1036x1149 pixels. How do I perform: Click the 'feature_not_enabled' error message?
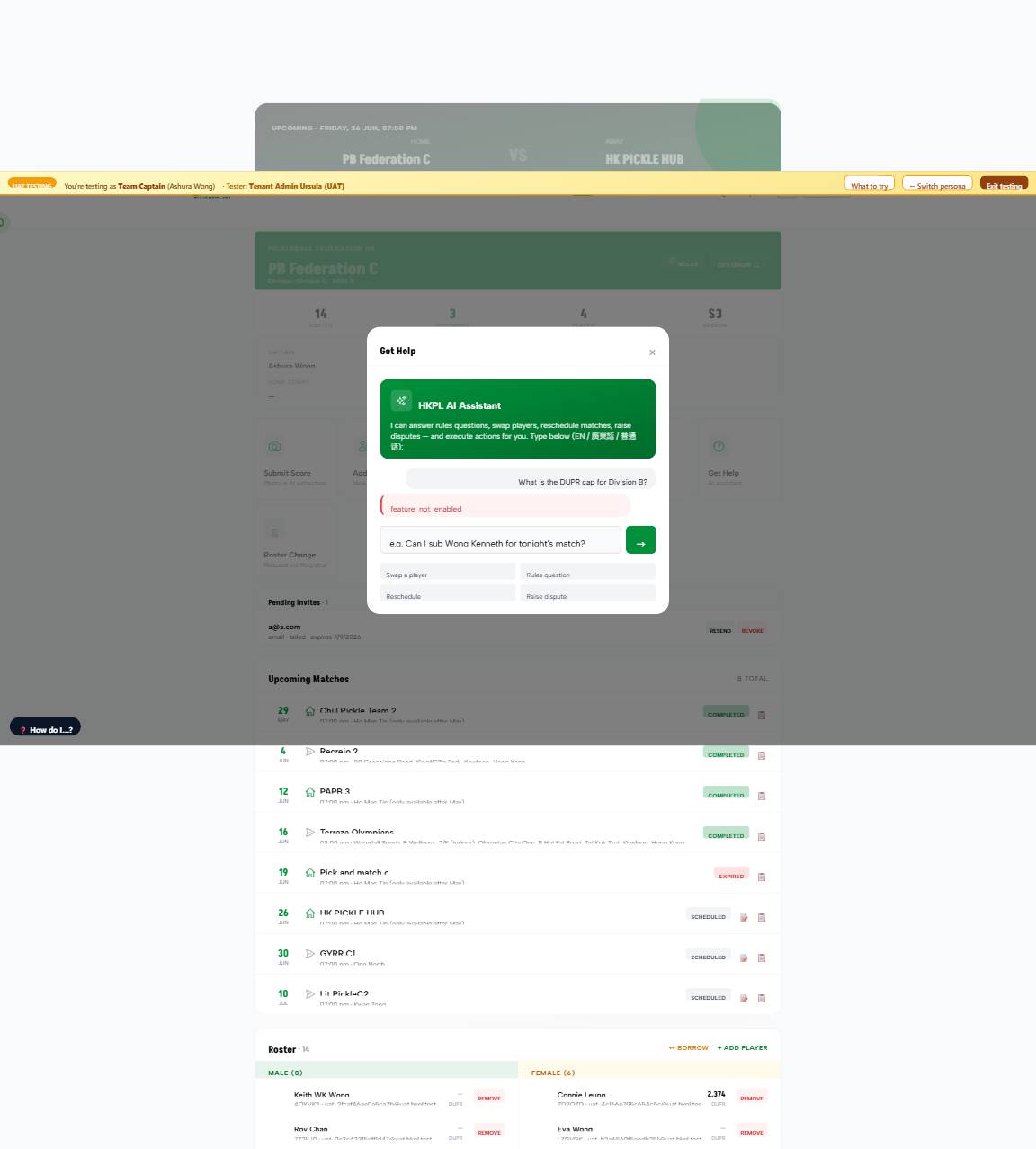505,506
